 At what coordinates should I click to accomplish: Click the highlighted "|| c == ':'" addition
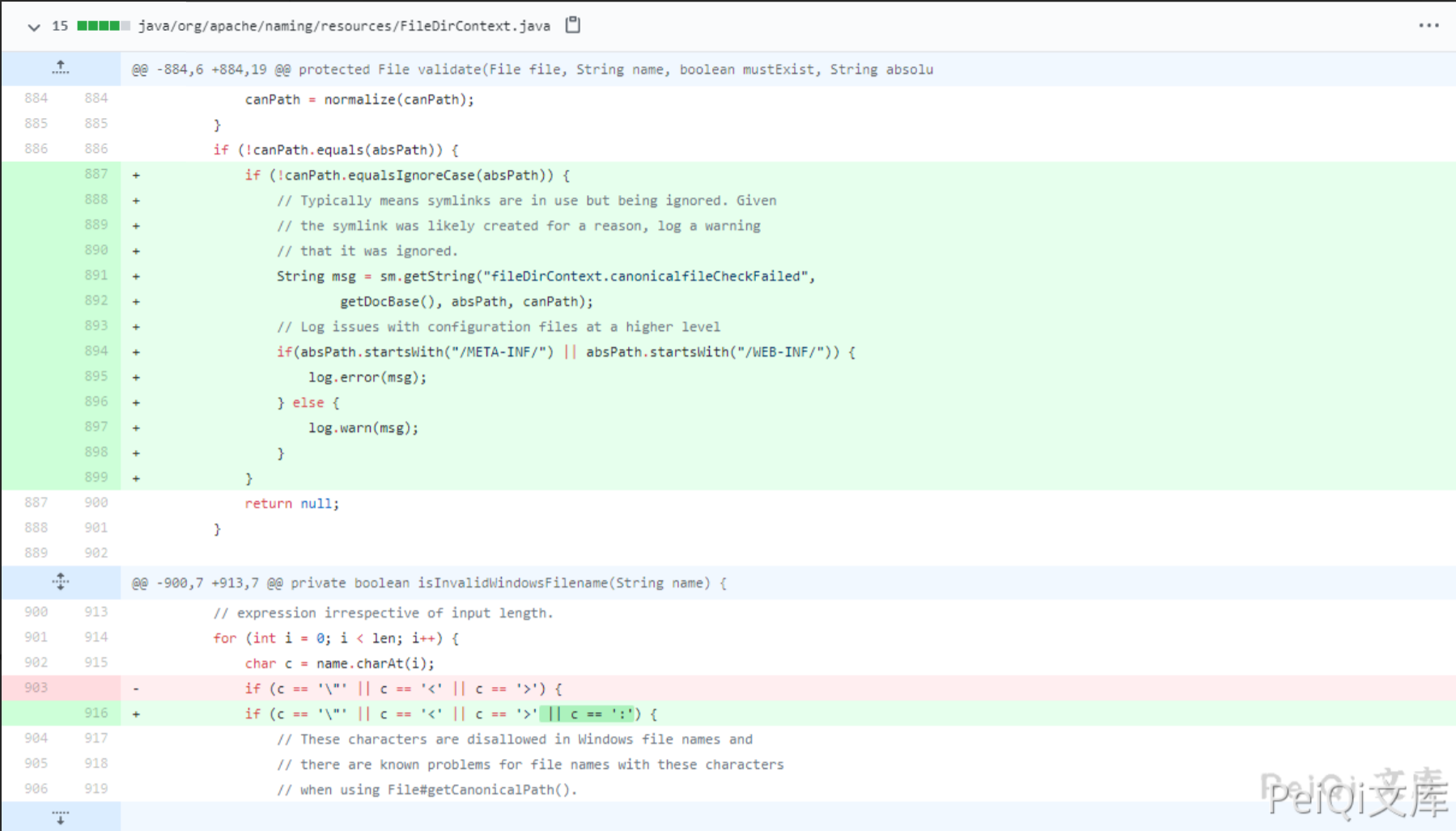pos(588,714)
